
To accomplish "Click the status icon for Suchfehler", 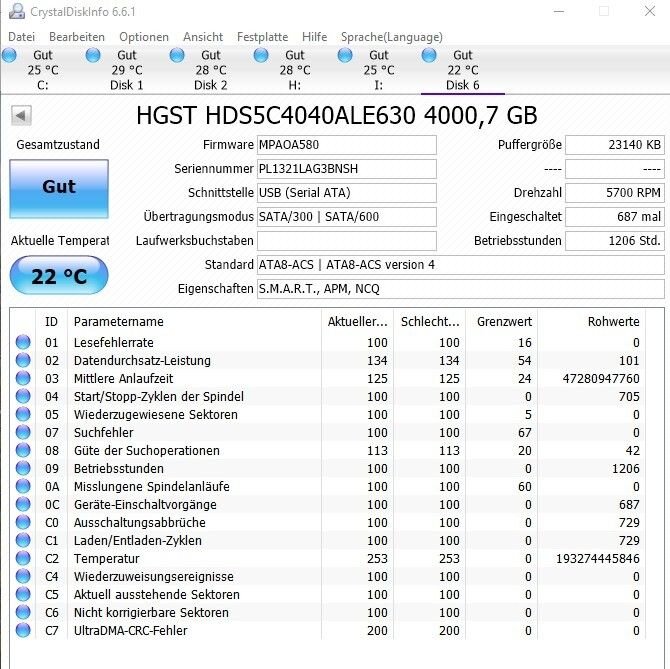I will pos(23,432).
